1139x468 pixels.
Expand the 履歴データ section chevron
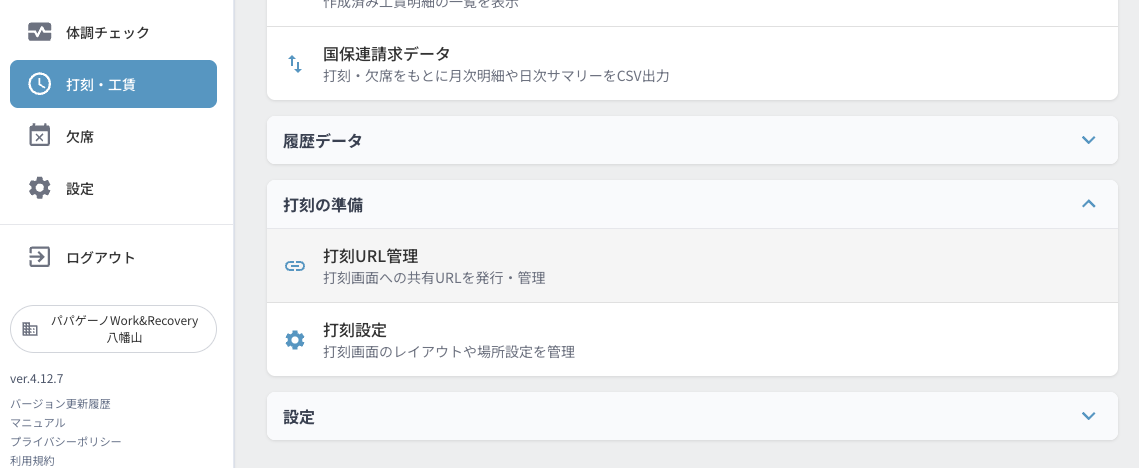point(1087,140)
